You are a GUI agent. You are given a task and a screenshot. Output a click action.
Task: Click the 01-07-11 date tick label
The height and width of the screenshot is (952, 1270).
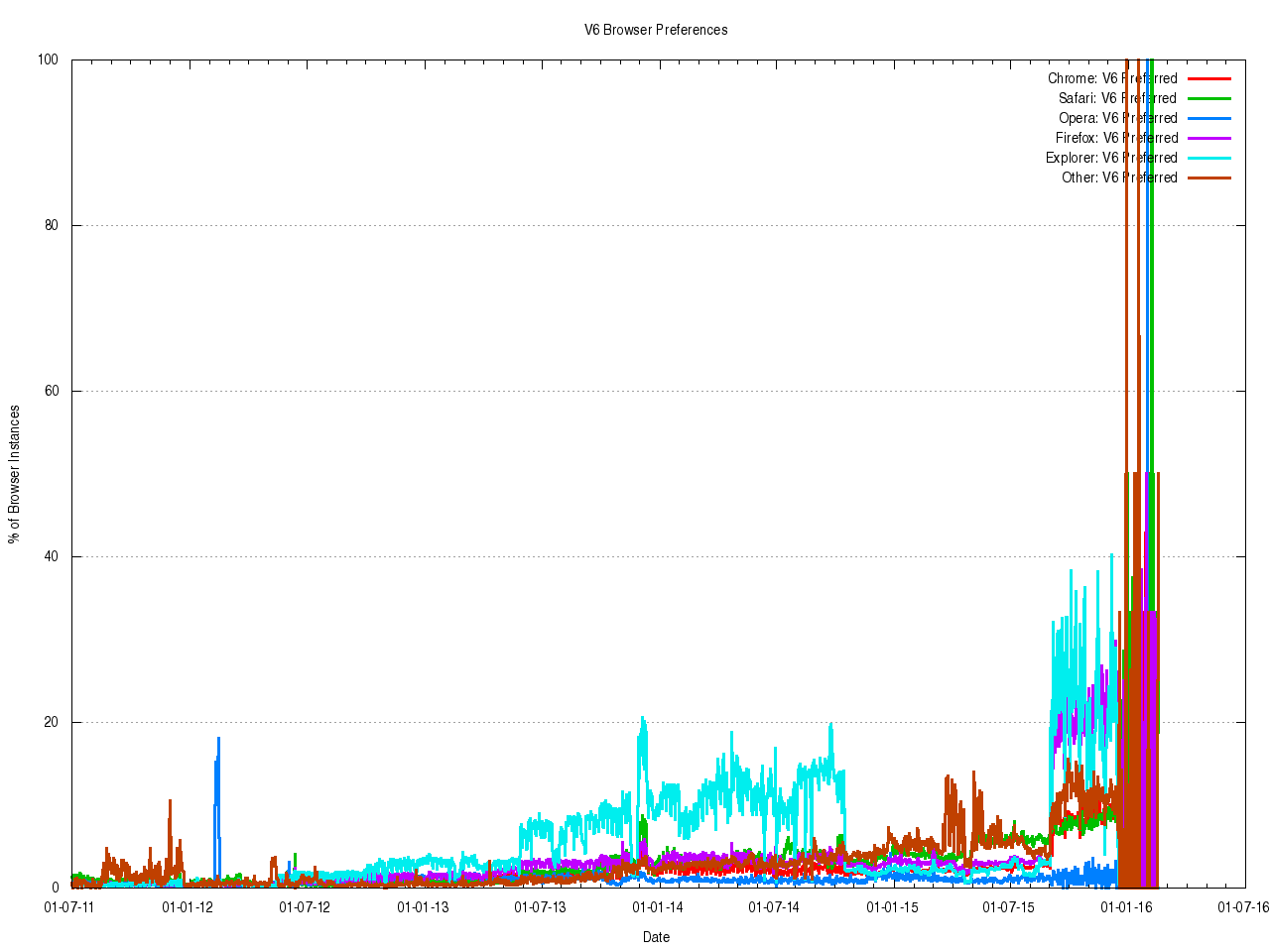point(69,906)
